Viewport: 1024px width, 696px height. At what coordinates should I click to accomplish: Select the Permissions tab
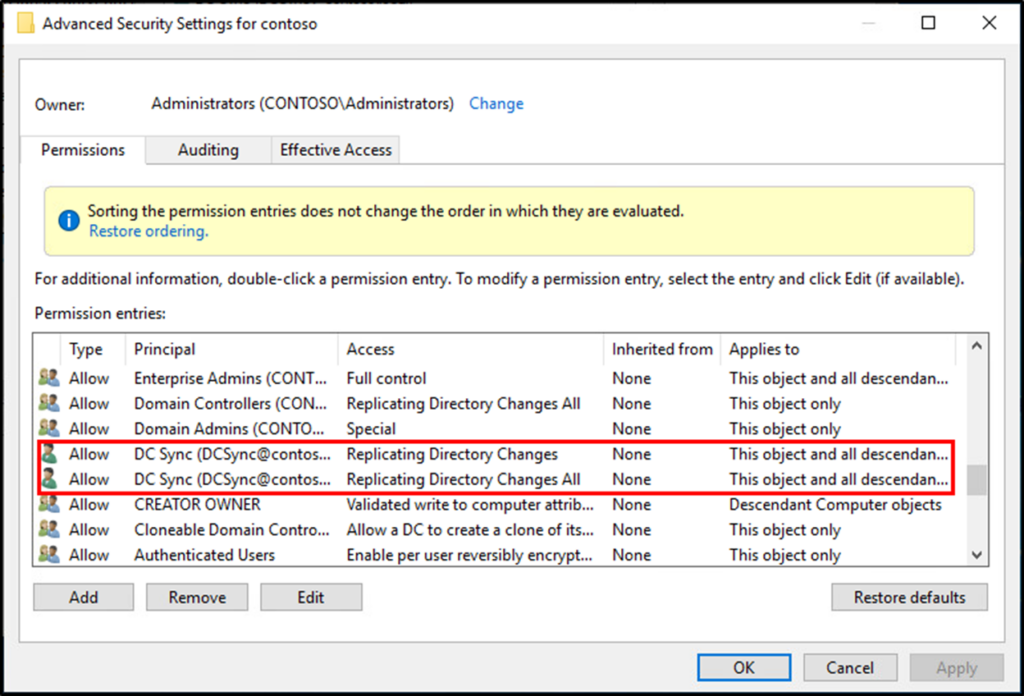pyautogui.click(x=83, y=150)
